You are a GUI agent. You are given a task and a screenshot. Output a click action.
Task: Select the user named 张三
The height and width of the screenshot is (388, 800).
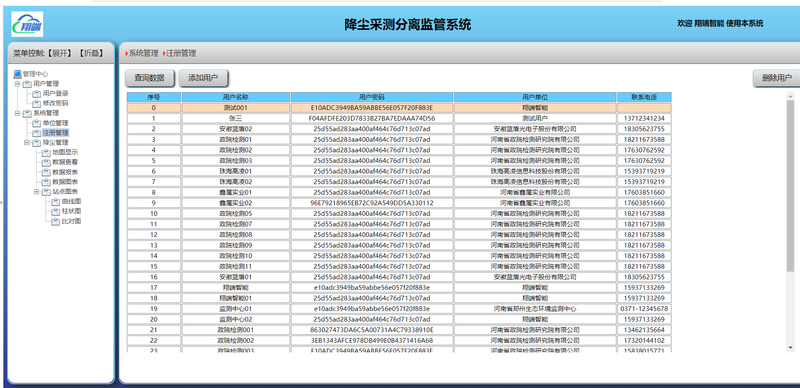236,118
